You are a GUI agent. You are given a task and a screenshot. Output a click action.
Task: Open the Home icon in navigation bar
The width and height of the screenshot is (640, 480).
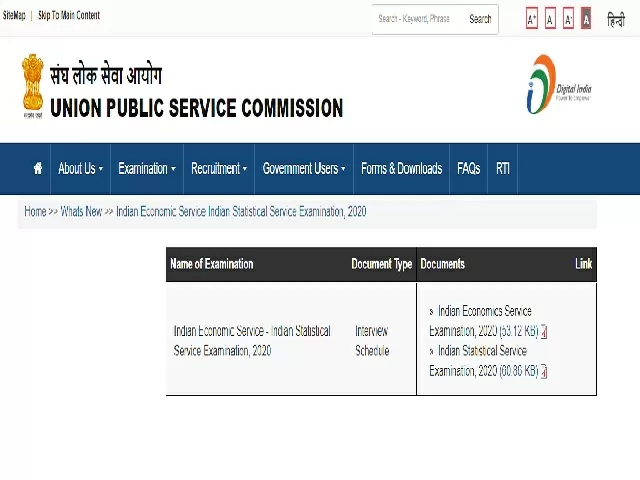38,168
